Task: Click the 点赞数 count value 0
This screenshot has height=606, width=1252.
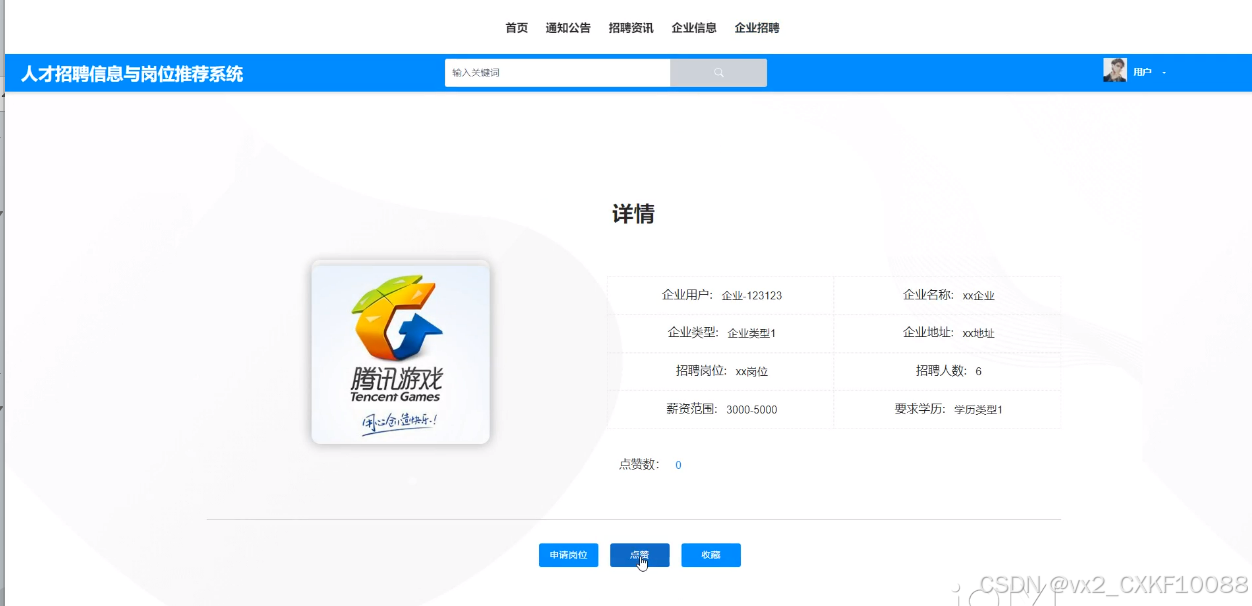Action: click(x=678, y=465)
